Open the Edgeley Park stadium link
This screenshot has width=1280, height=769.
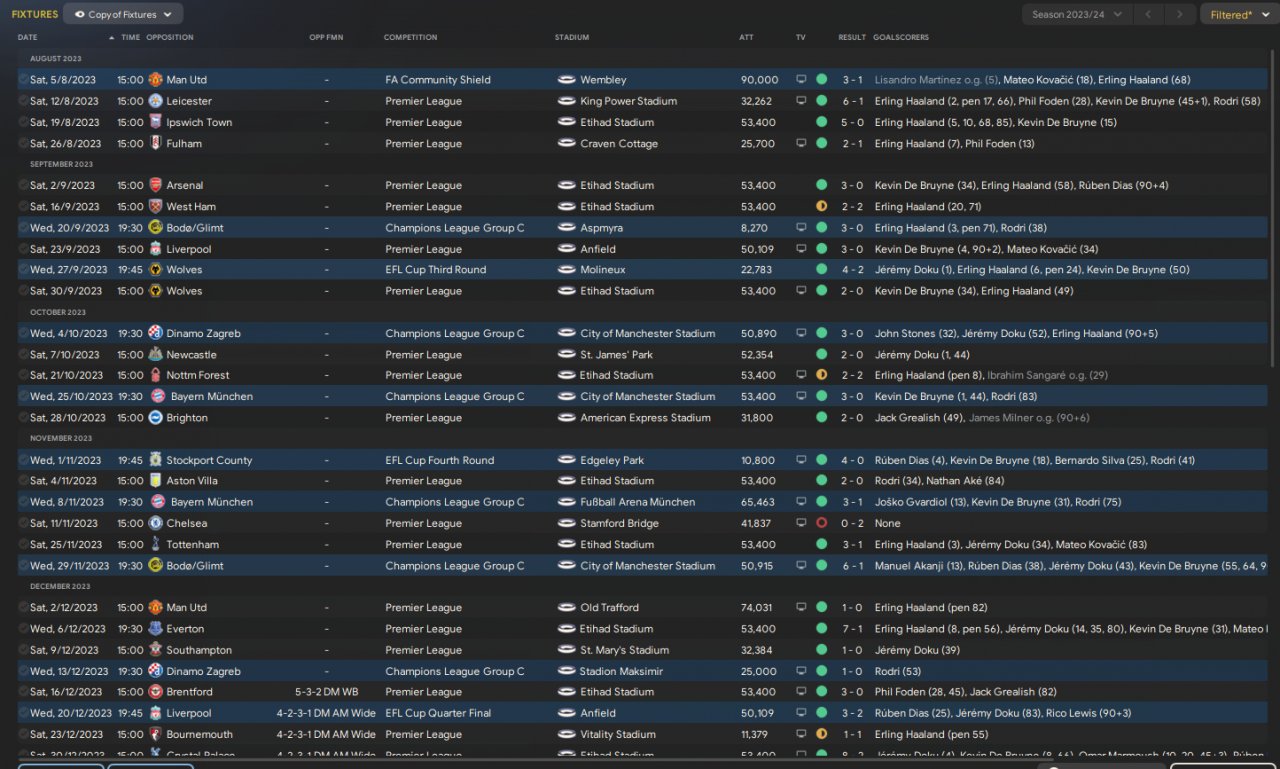point(612,460)
